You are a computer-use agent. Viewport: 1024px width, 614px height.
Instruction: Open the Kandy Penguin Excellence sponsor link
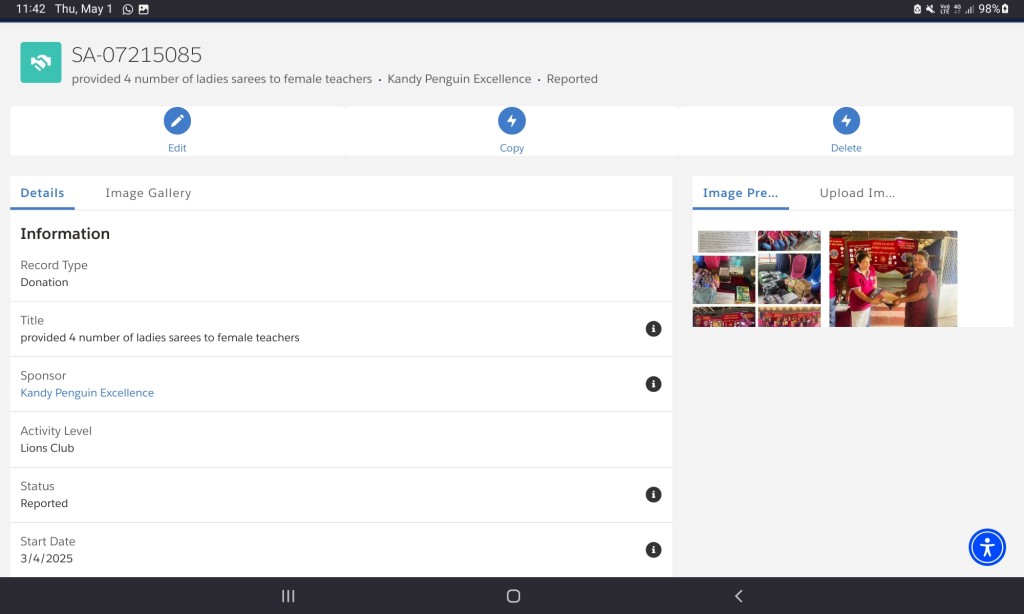(87, 393)
